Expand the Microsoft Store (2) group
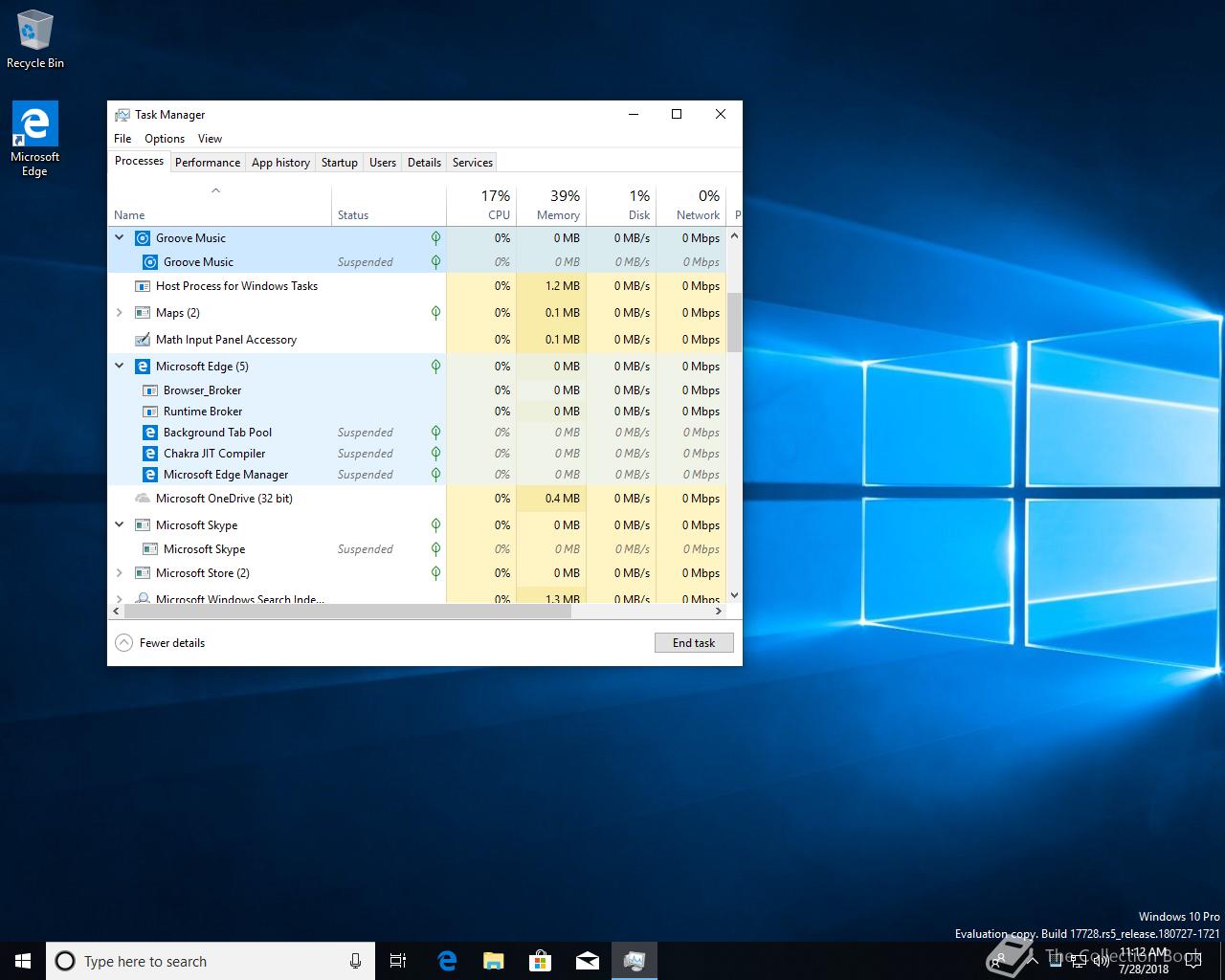 (120, 573)
